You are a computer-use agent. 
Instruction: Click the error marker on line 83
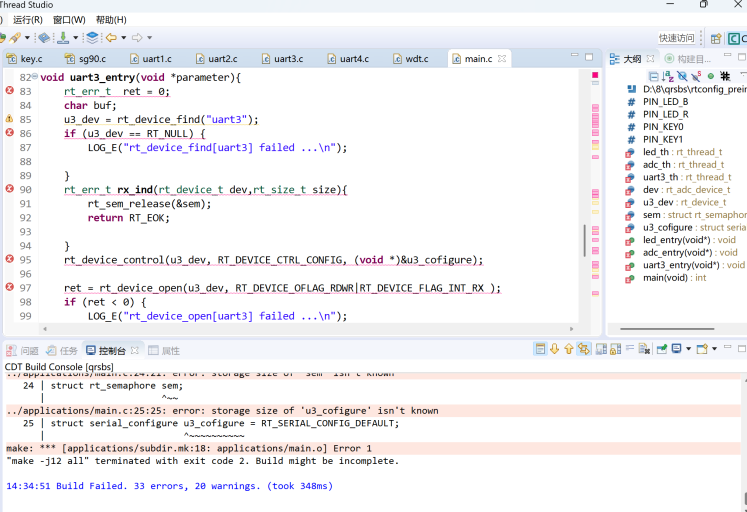[10, 90]
